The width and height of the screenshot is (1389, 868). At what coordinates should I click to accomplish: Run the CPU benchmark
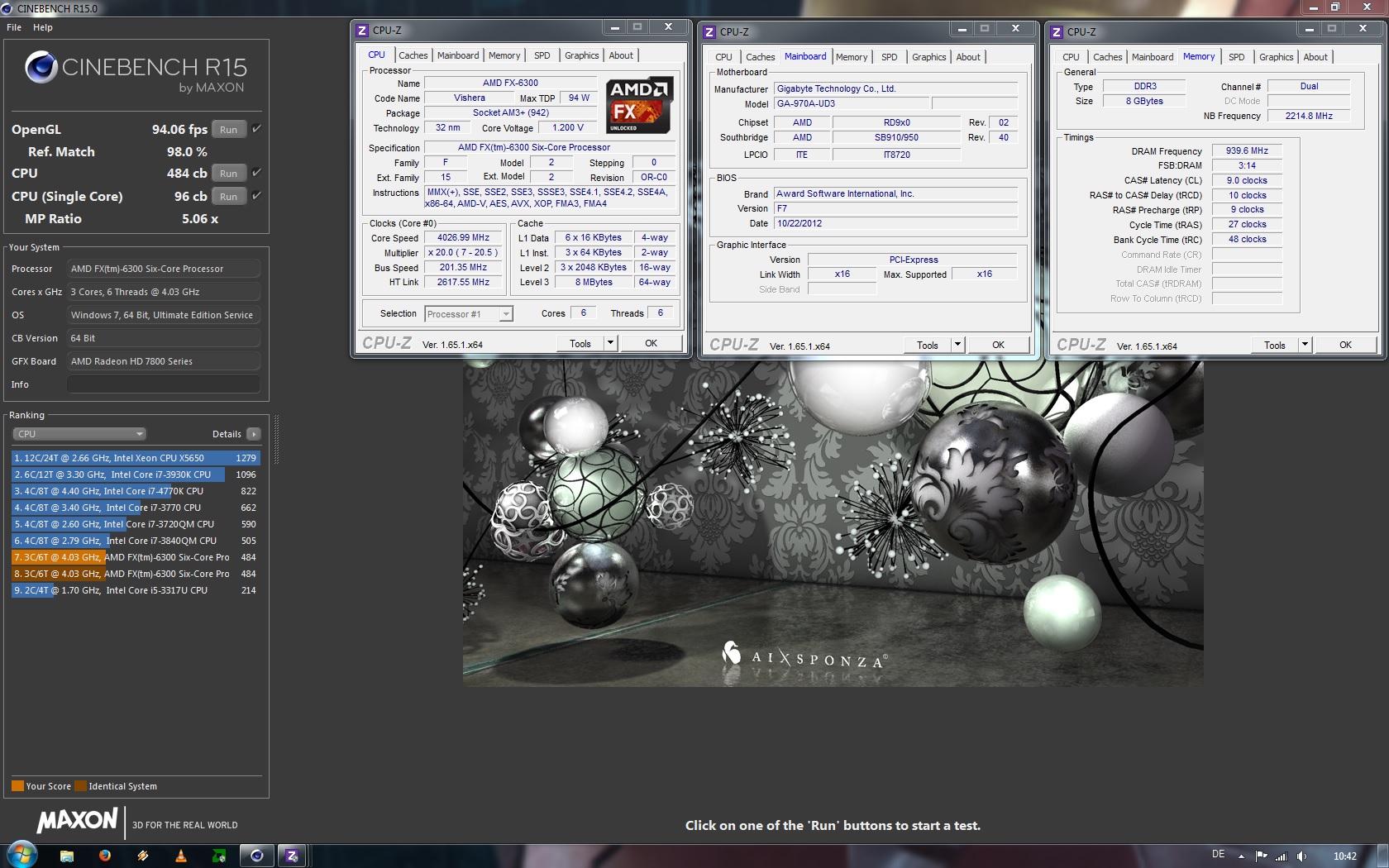229,174
